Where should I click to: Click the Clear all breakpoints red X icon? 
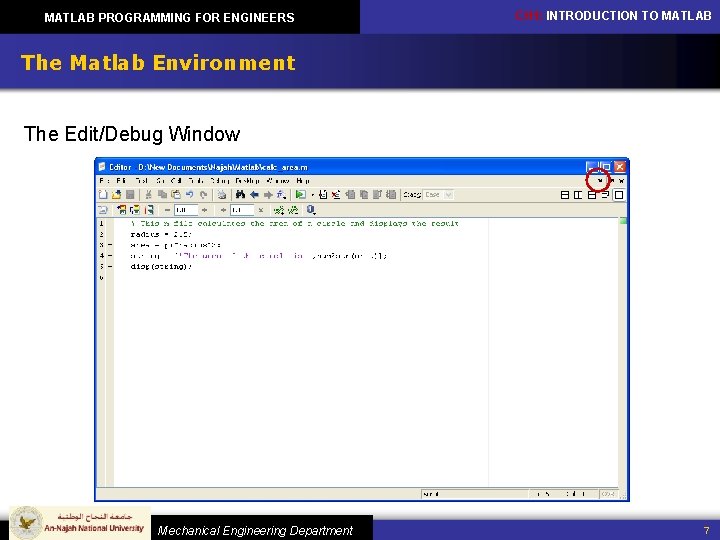click(336, 195)
